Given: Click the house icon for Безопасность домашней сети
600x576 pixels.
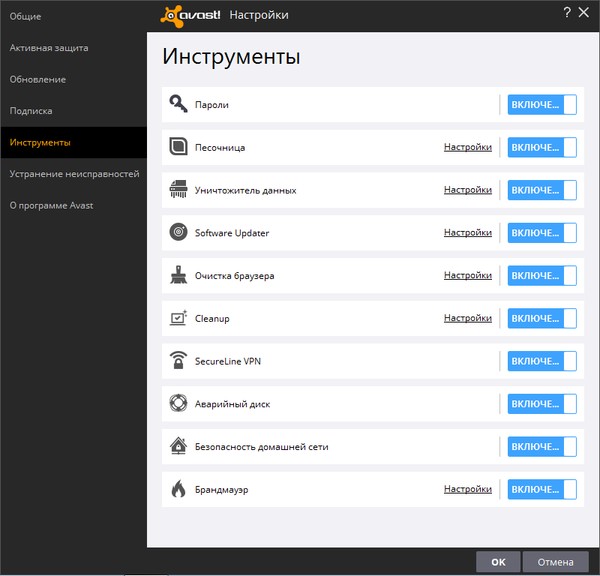Looking at the screenshot, I should coord(178,446).
